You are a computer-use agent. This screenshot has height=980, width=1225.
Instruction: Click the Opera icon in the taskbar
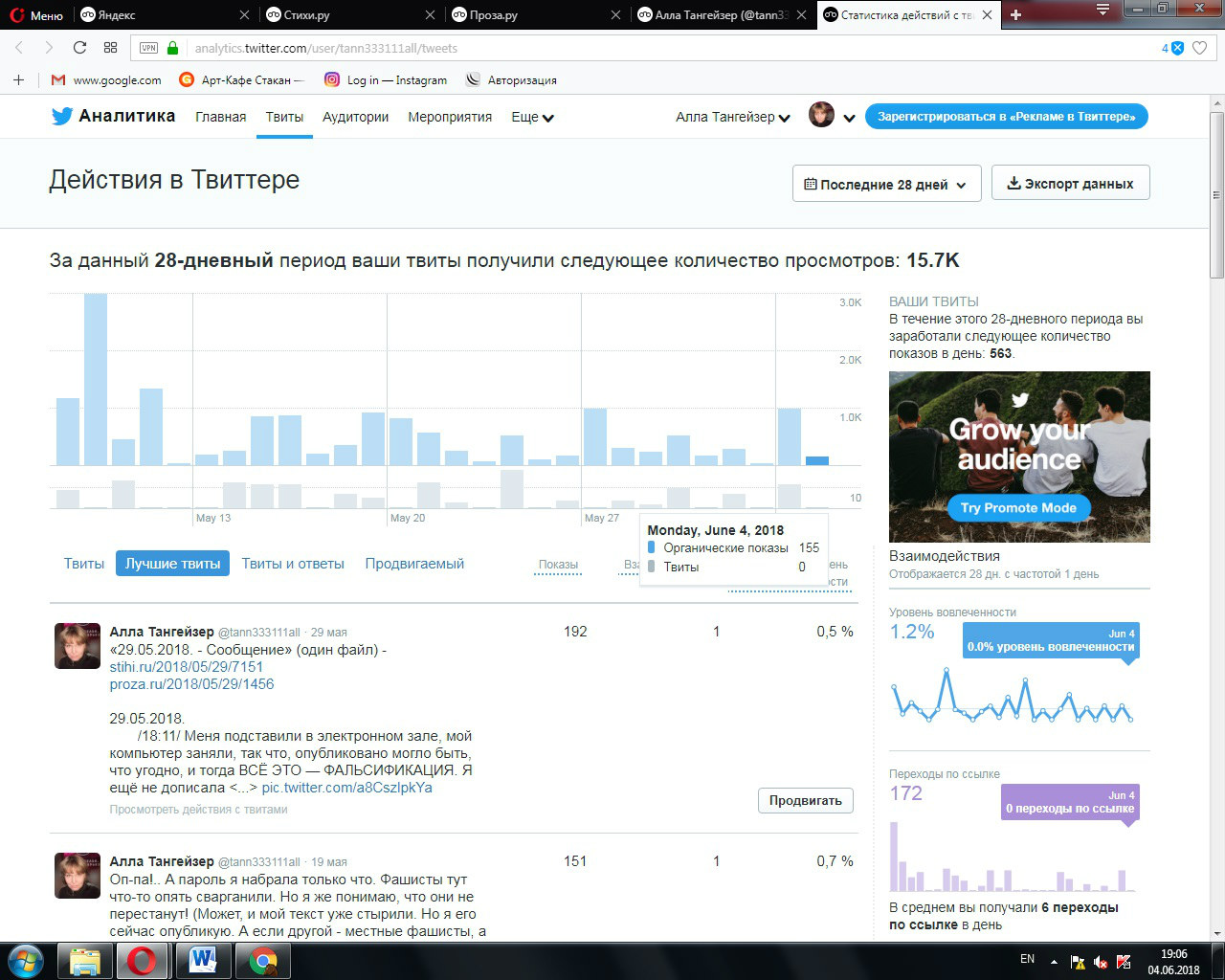pos(143,961)
